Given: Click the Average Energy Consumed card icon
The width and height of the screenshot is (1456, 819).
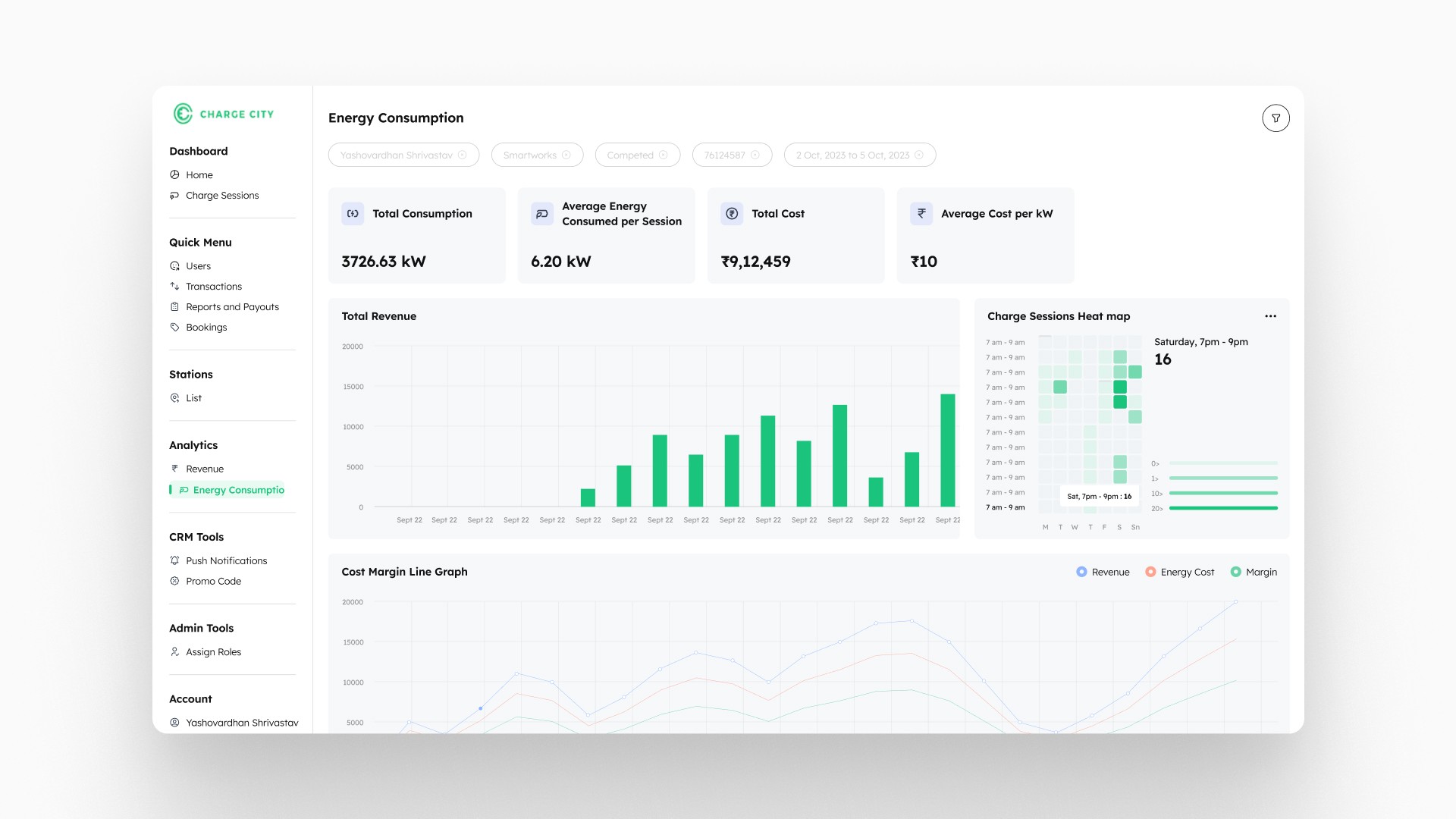Looking at the screenshot, I should [541, 214].
